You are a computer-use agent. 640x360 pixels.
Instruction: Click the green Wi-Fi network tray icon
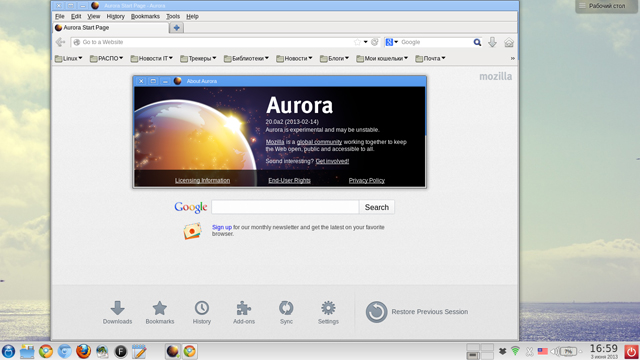(x=516, y=351)
